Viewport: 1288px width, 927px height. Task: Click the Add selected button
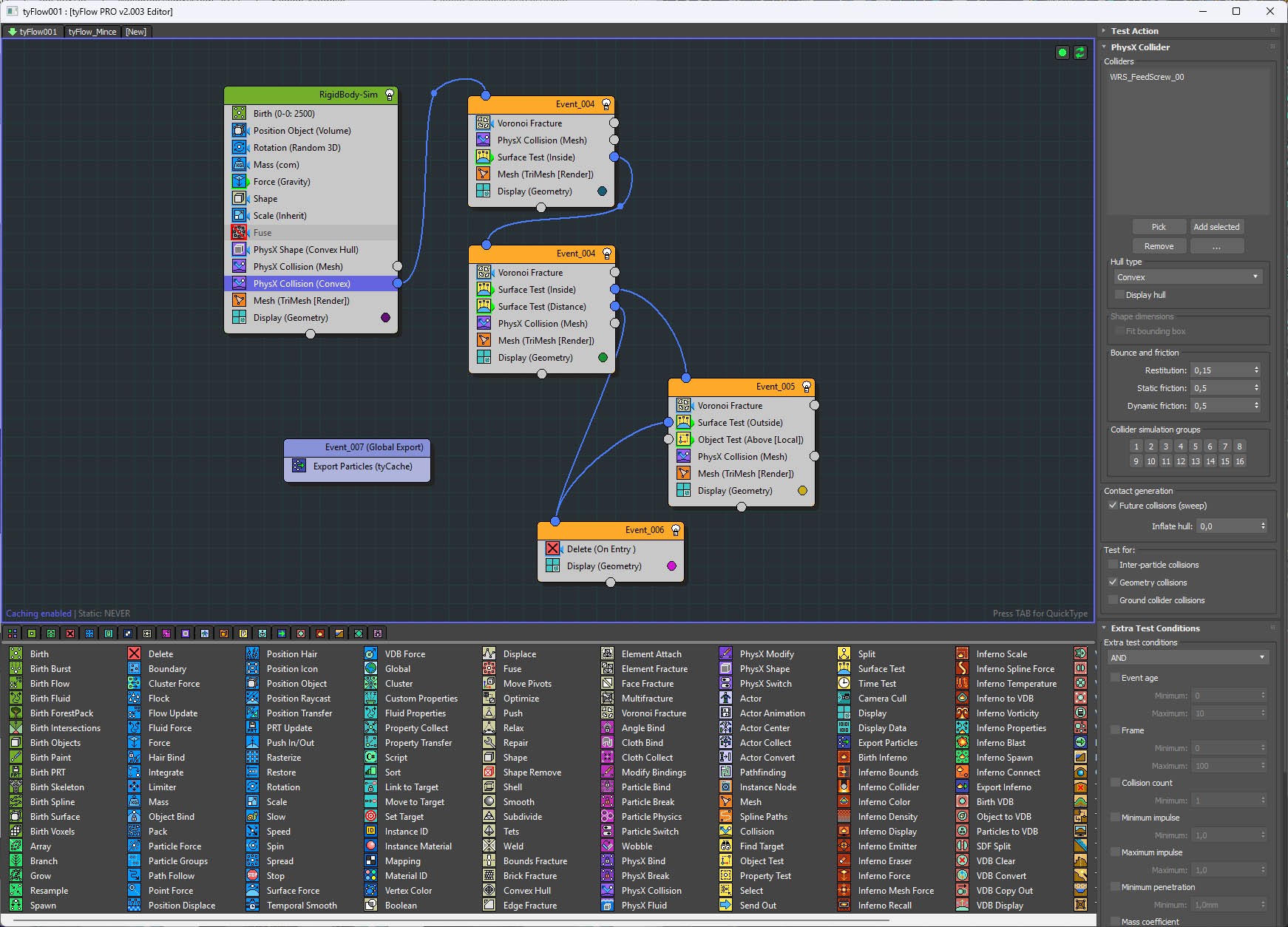pyautogui.click(x=1216, y=227)
